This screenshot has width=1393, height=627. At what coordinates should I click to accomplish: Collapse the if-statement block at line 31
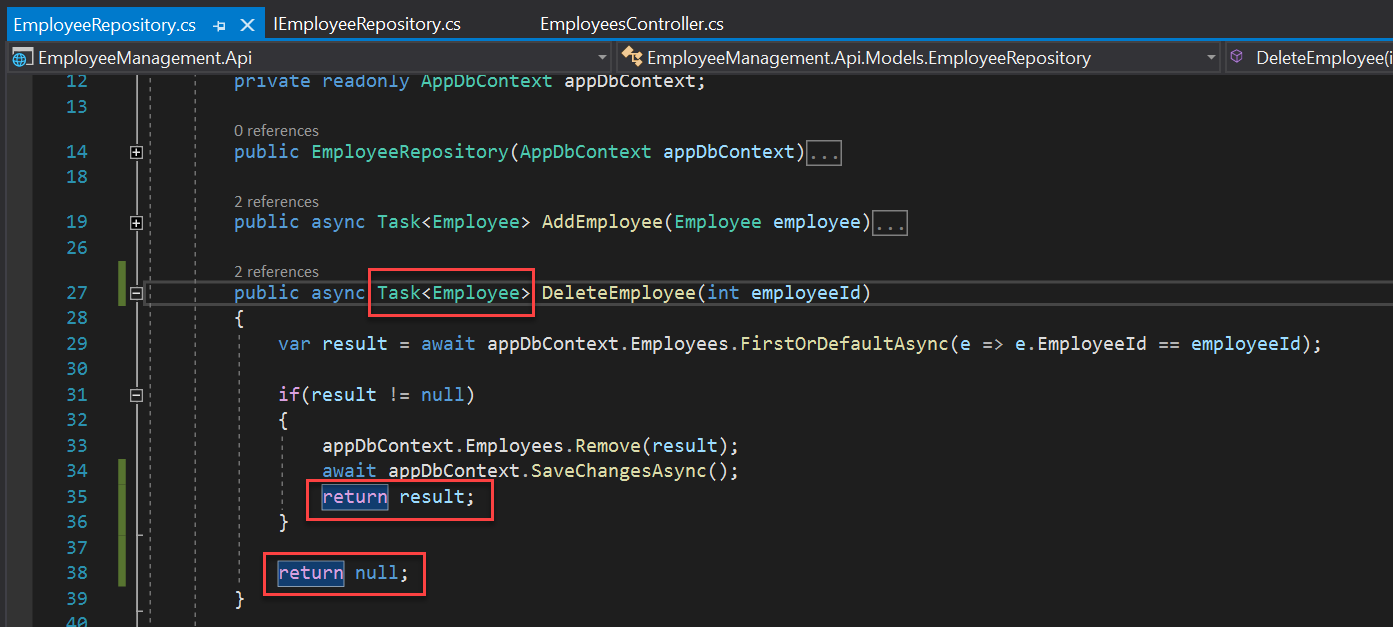click(x=136, y=394)
